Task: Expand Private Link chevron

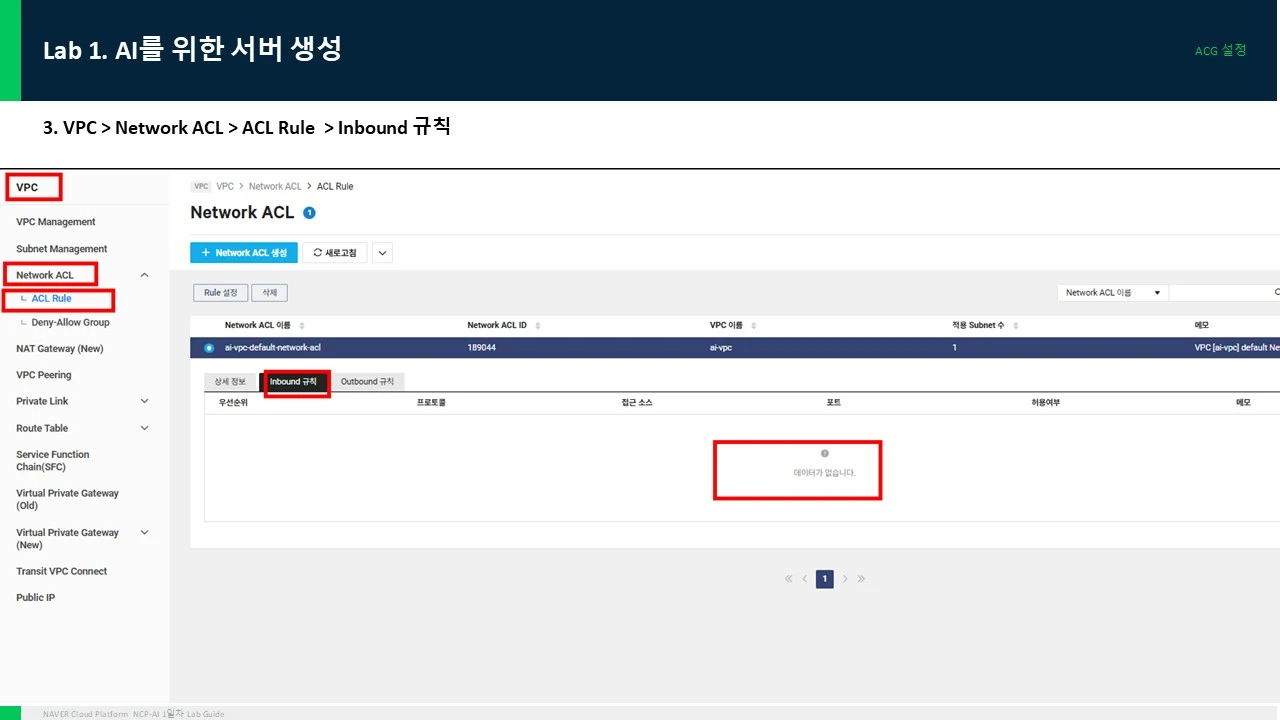Action: click(x=144, y=401)
